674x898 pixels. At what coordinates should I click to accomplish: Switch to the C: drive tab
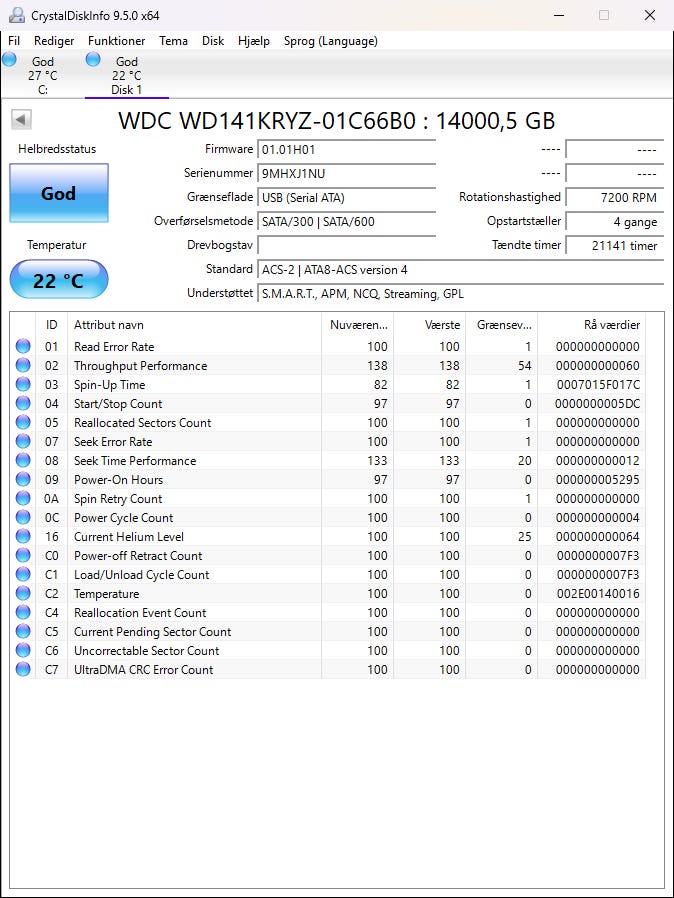[x=43, y=75]
